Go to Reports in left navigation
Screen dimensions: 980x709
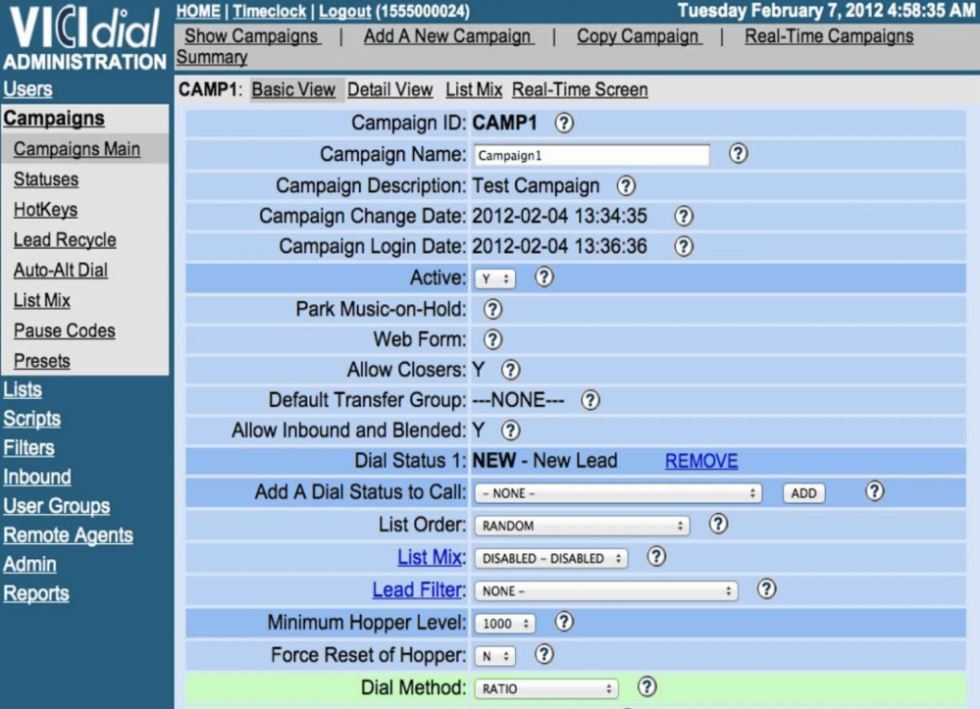[36, 594]
